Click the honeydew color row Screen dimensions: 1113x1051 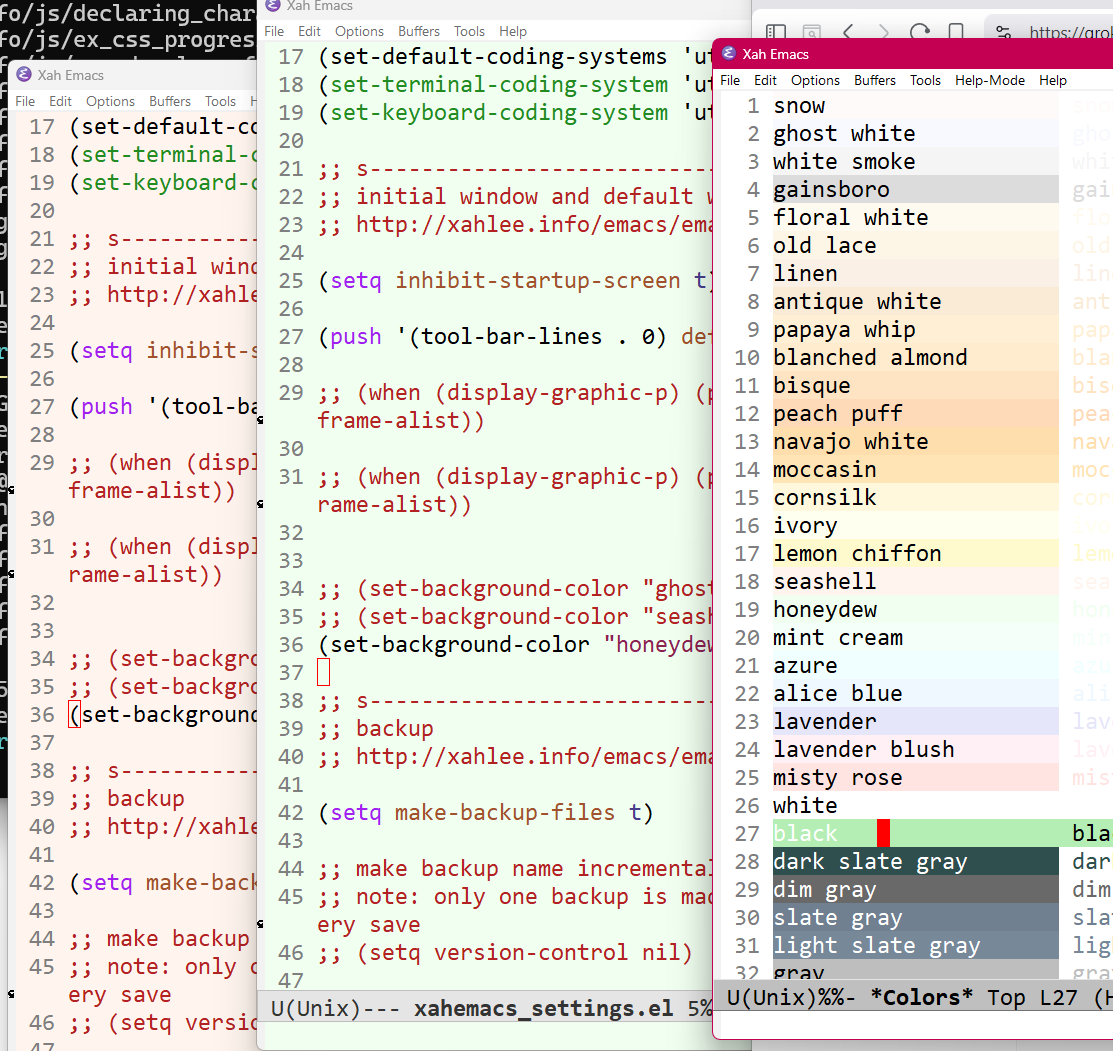click(916, 610)
